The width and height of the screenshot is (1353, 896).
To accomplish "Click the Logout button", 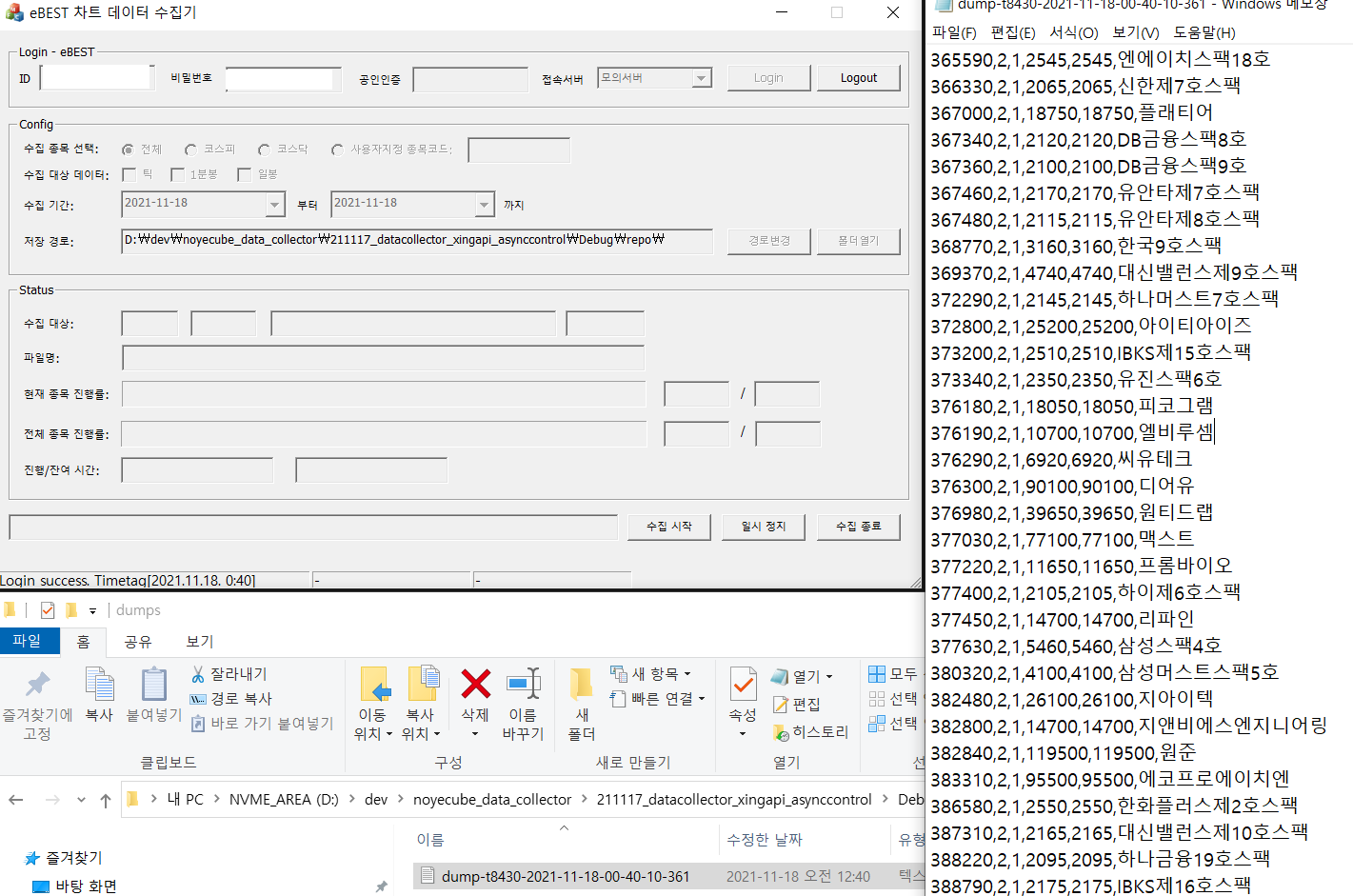I will pos(859,78).
